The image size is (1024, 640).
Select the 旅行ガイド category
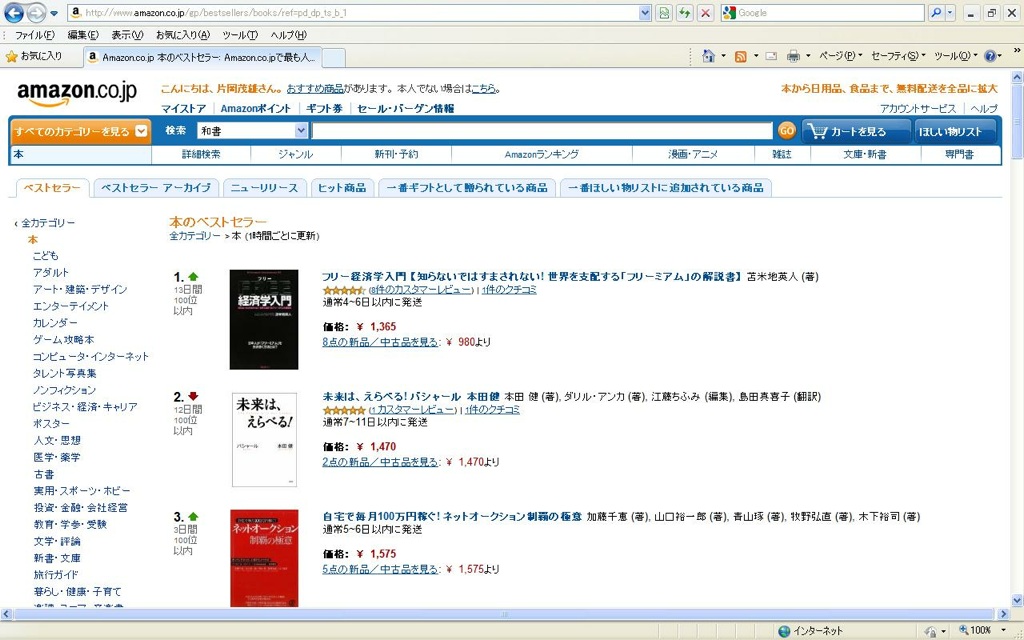(x=56, y=575)
